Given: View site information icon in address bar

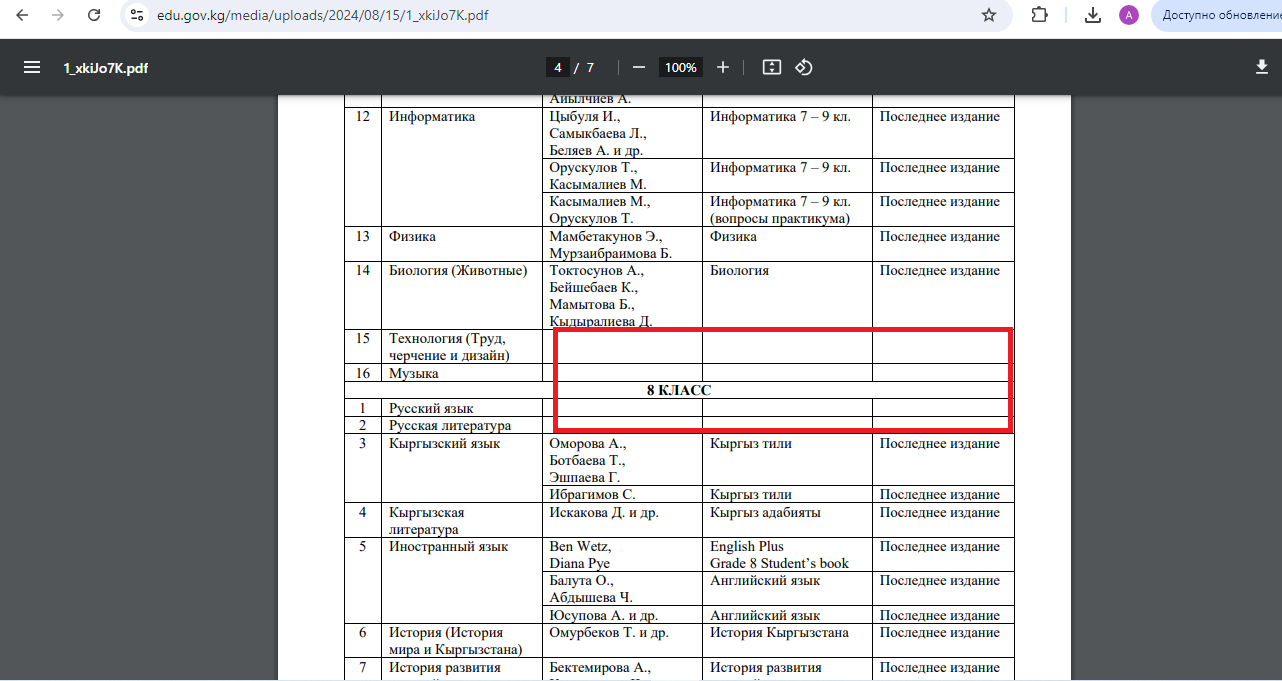Looking at the screenshot, I should click(x=138, y=15).
